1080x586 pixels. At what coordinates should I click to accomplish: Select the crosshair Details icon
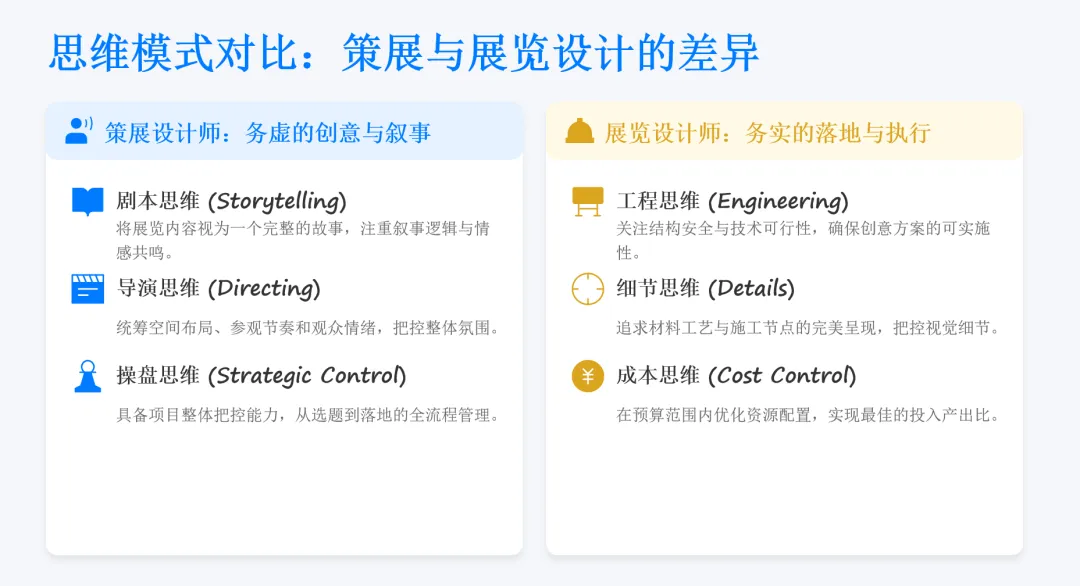[588, 289]
